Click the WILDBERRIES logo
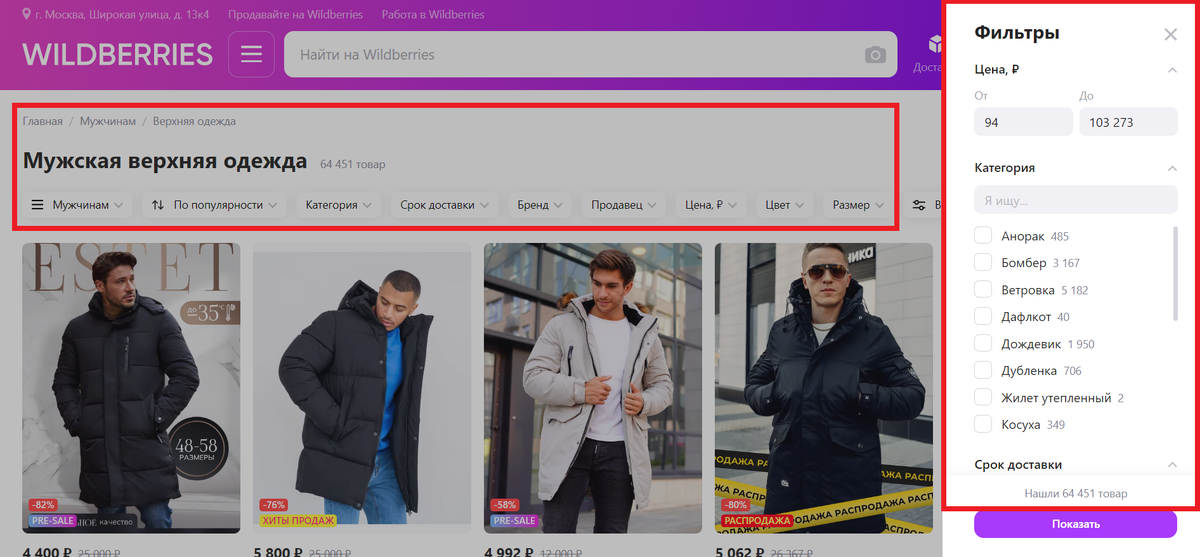This screenshot has height=557, width=1200. pyautogui.click(x=117, y=54)
